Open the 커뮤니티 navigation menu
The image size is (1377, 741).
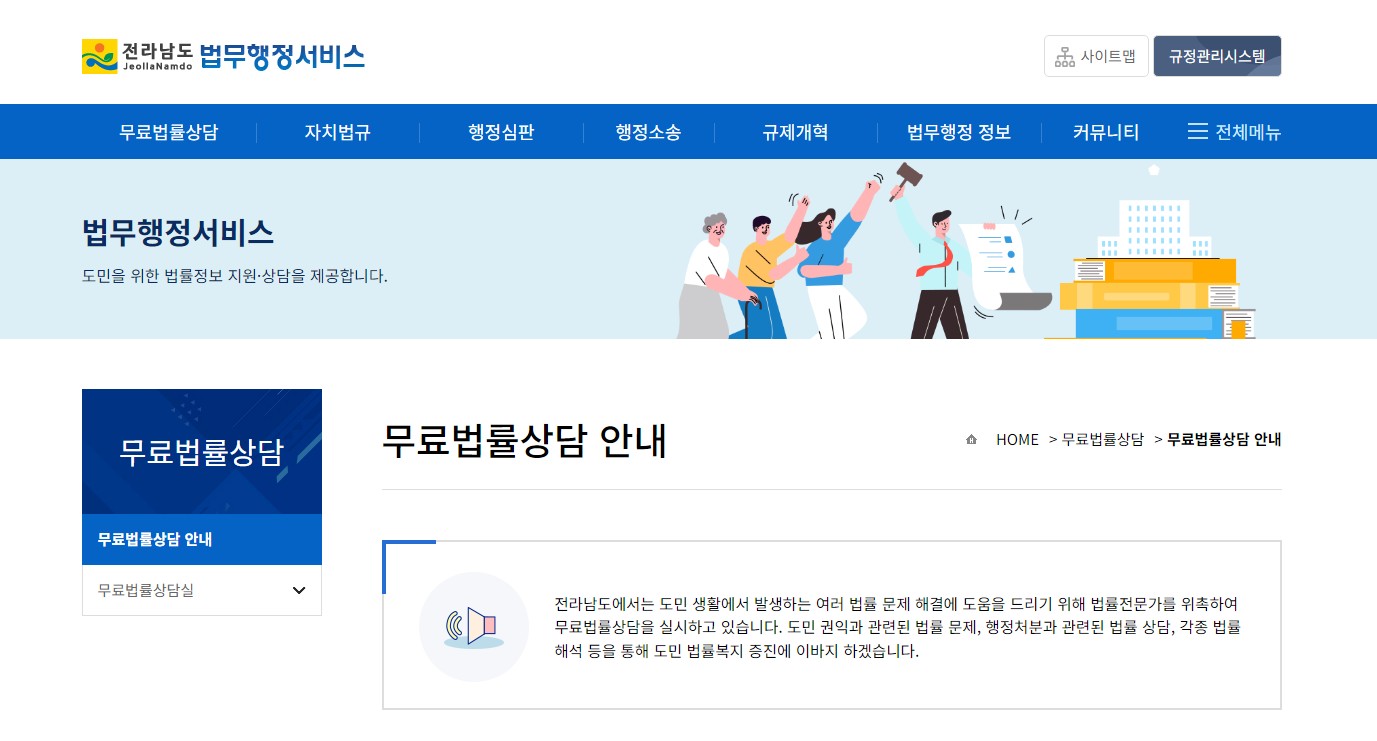(x=1106, y=132)
